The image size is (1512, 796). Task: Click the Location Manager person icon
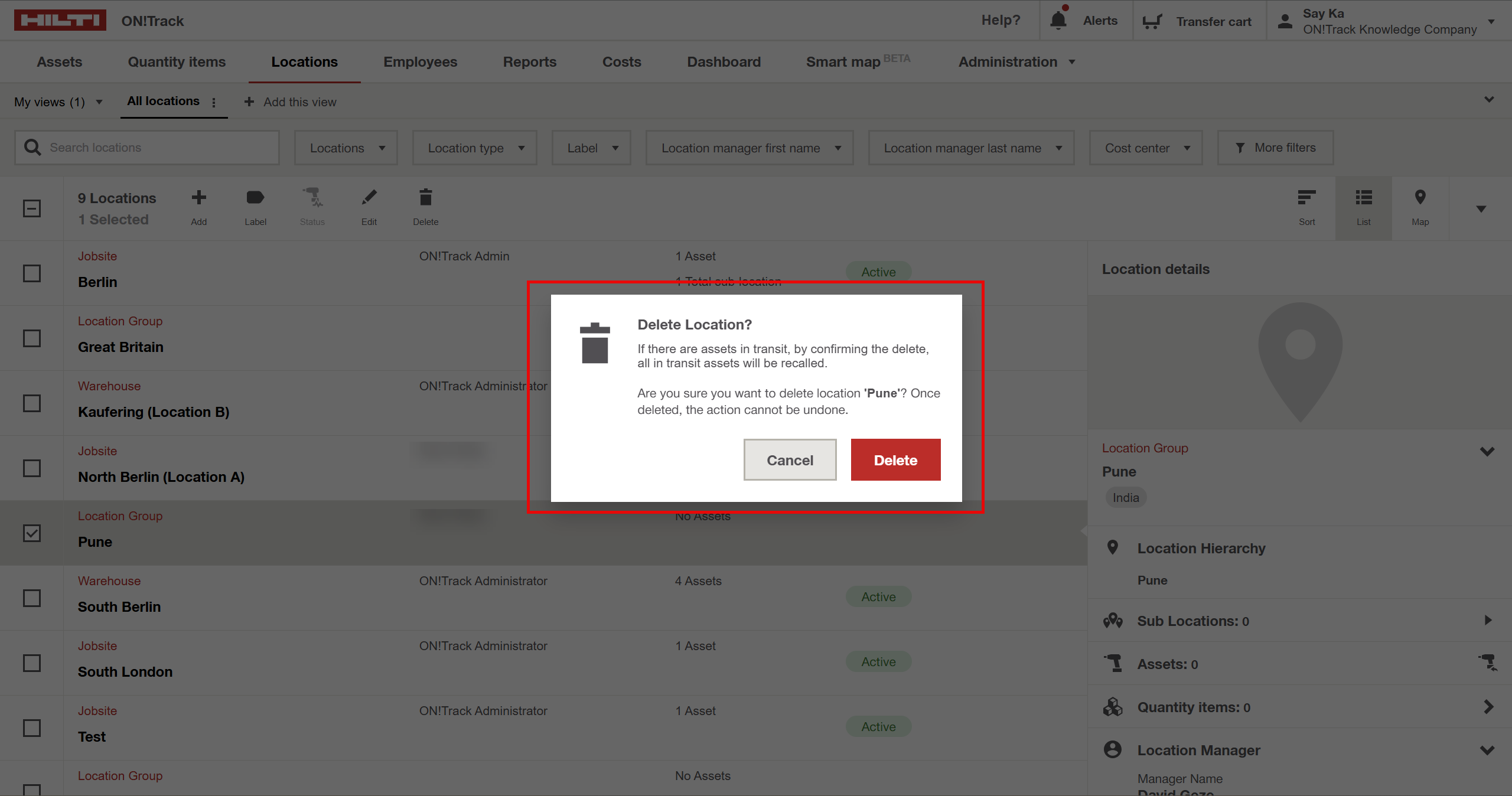(x=1113, y=749)
